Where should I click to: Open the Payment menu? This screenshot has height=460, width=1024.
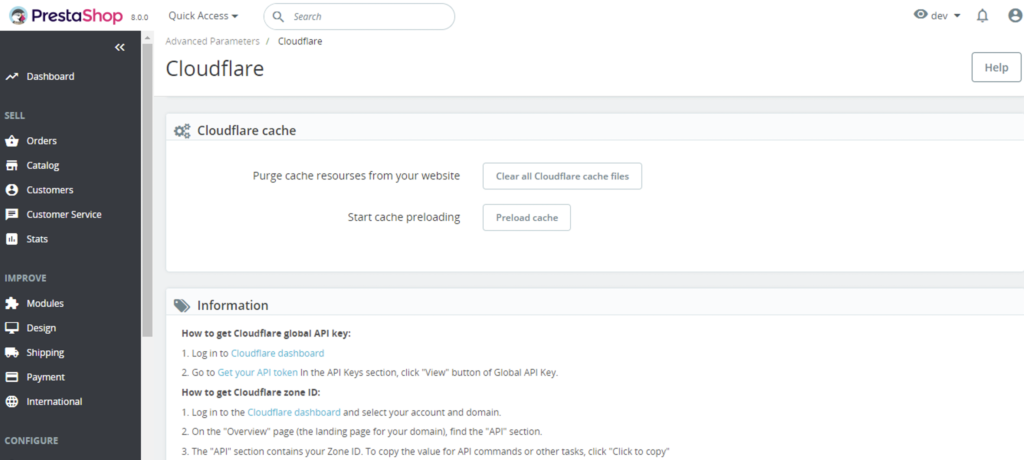[46, 377]
